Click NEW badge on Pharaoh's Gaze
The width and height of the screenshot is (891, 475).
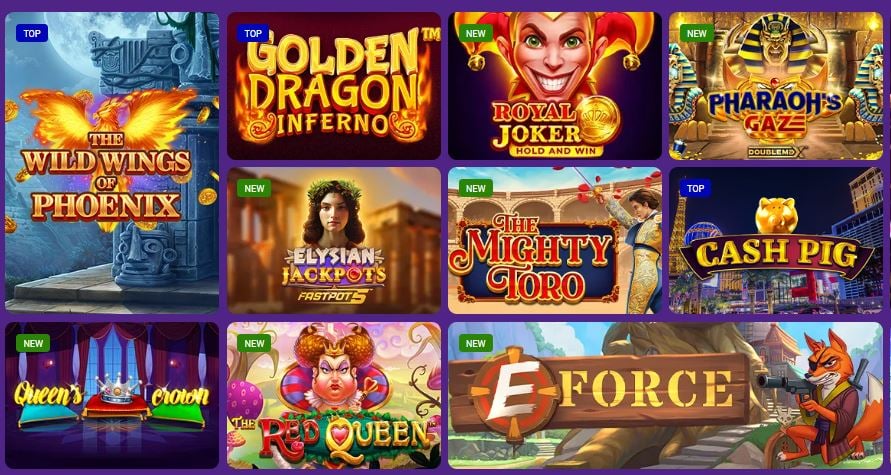click(x=697, y=34)
